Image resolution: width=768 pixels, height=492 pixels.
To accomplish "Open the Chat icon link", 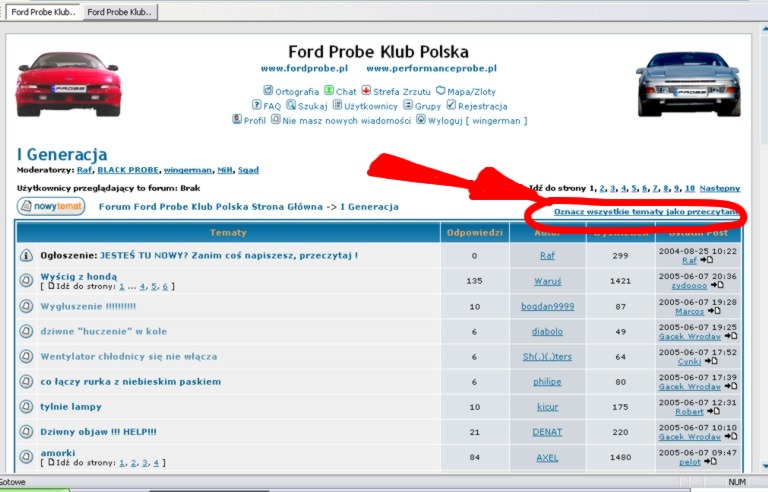I will point(329,91).
